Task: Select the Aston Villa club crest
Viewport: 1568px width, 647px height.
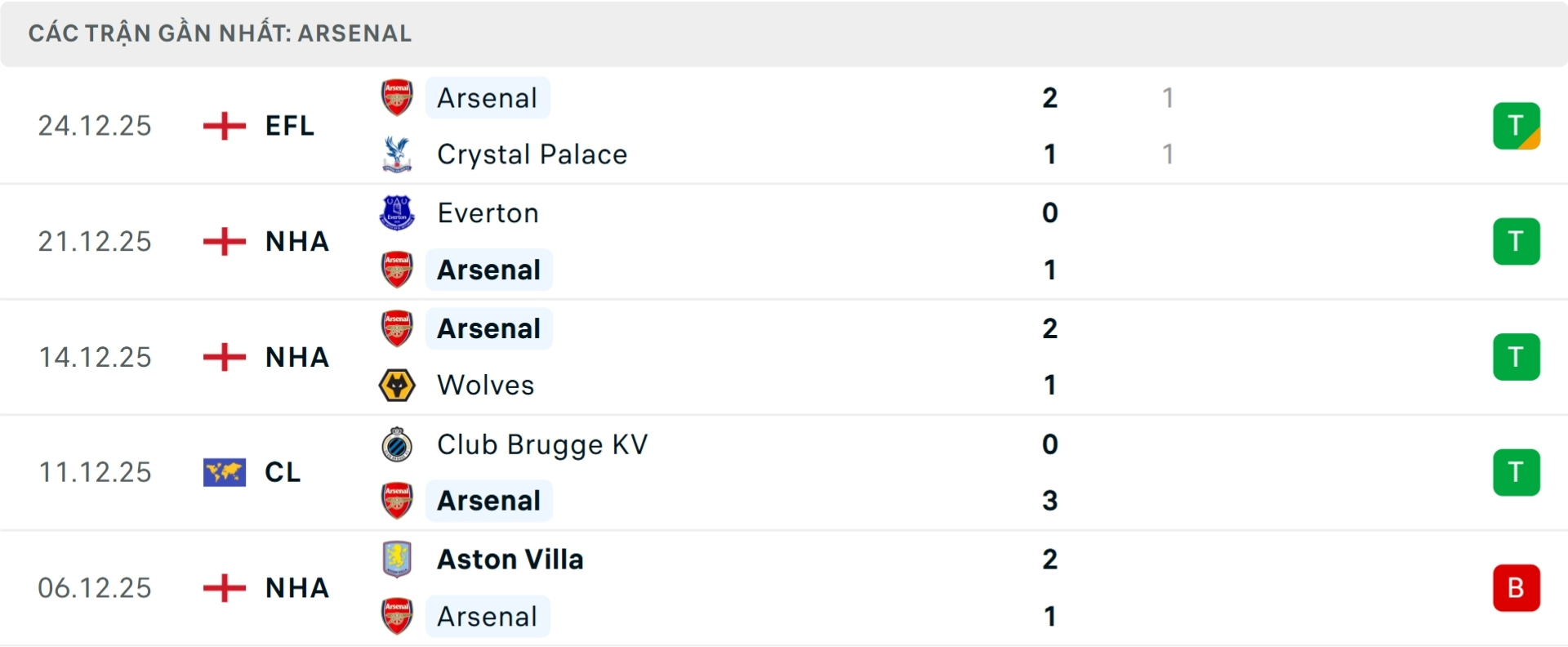Action: [397, 559]
